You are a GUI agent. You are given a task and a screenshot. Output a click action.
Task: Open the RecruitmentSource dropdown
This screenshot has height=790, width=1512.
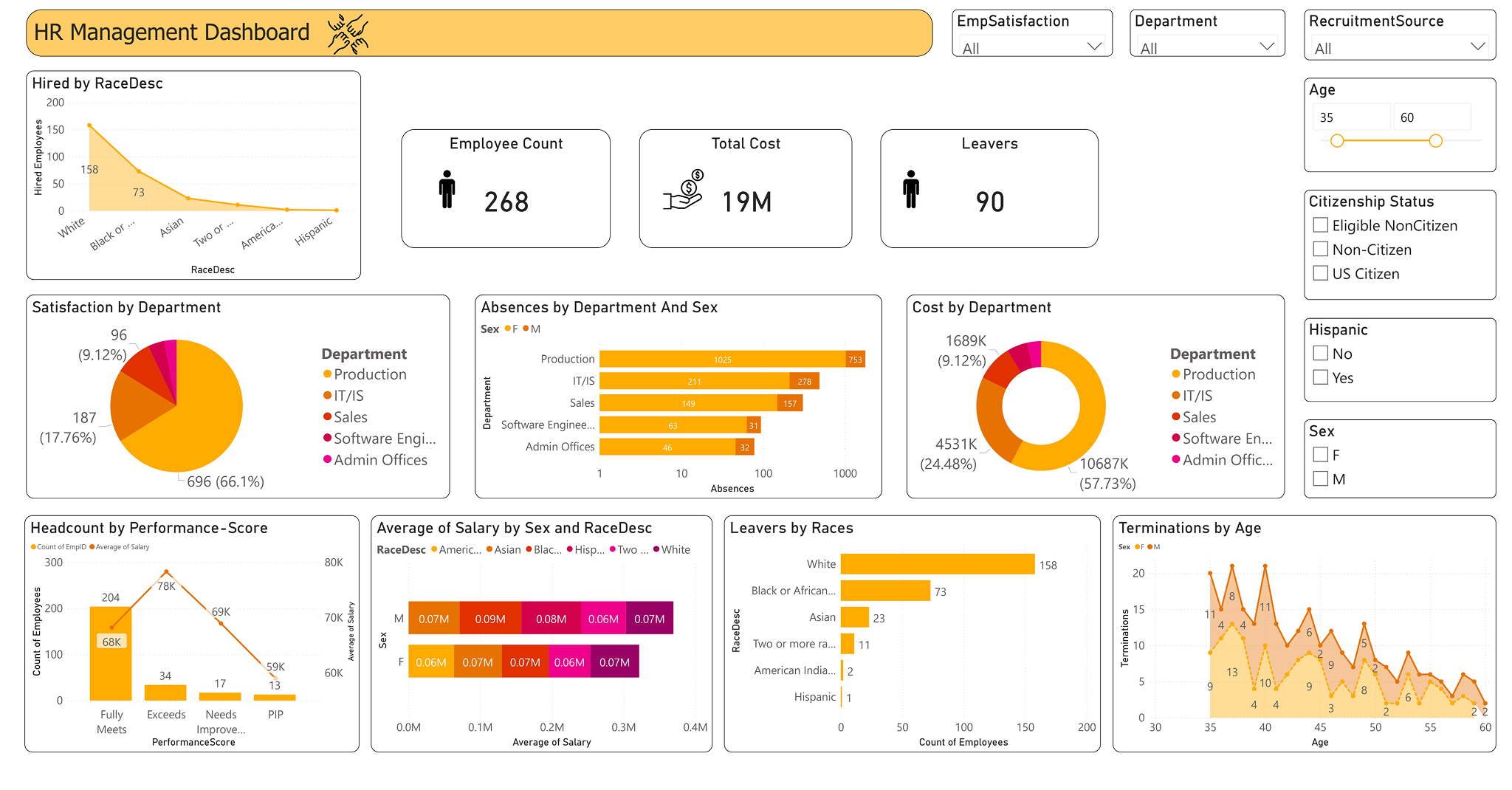(x=1399, y=48)
